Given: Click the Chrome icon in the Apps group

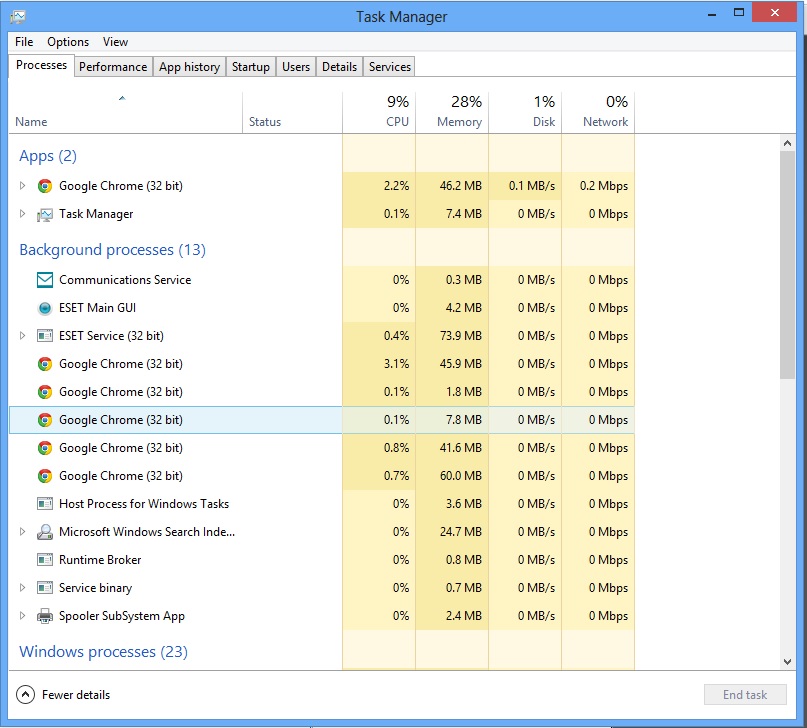Looking at the screenshot, I should point(45,186).
